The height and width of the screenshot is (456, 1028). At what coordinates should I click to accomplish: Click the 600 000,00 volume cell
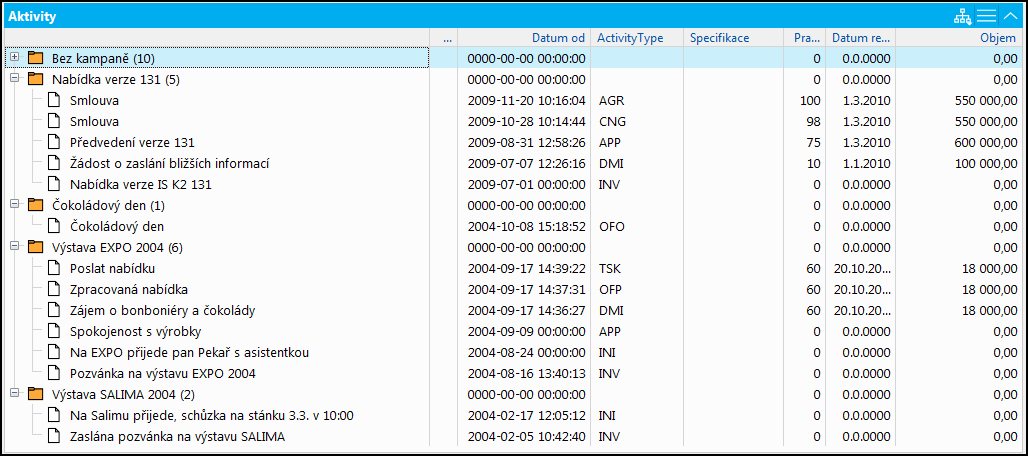click(x=959, y=143)
